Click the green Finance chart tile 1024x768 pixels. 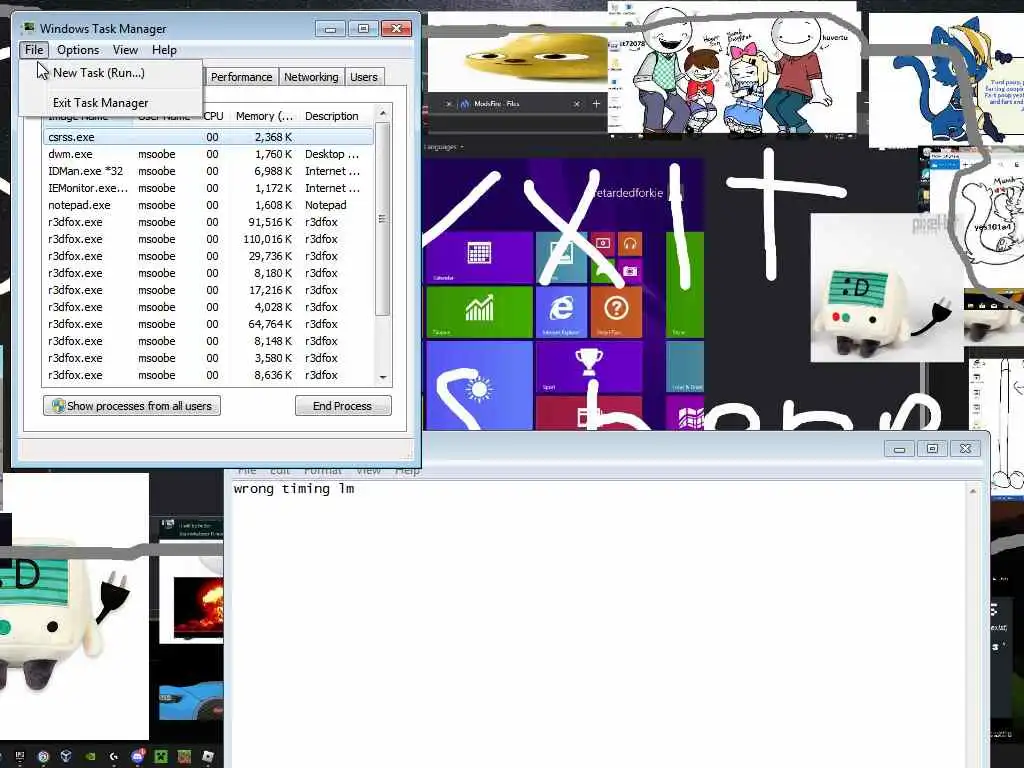[x=479, y=312]
